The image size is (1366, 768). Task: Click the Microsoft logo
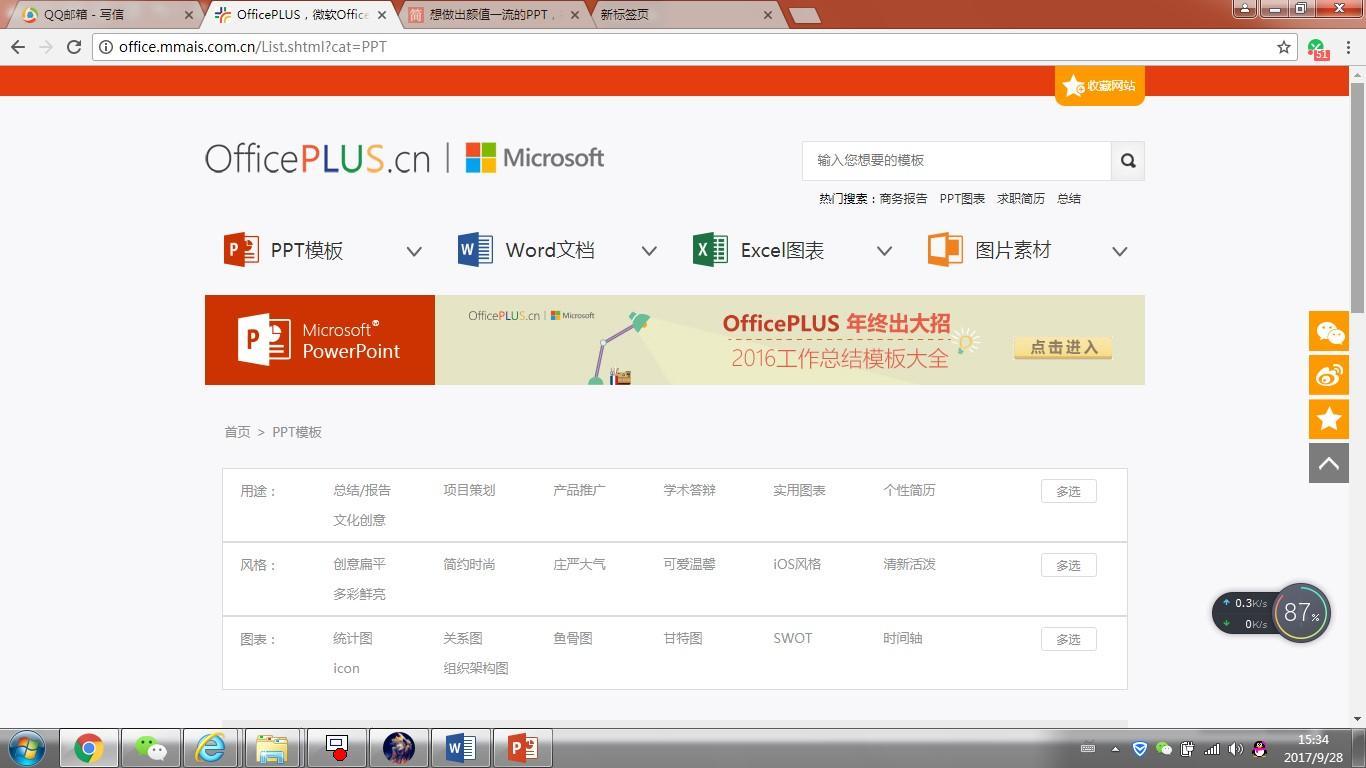pos(535,158)
